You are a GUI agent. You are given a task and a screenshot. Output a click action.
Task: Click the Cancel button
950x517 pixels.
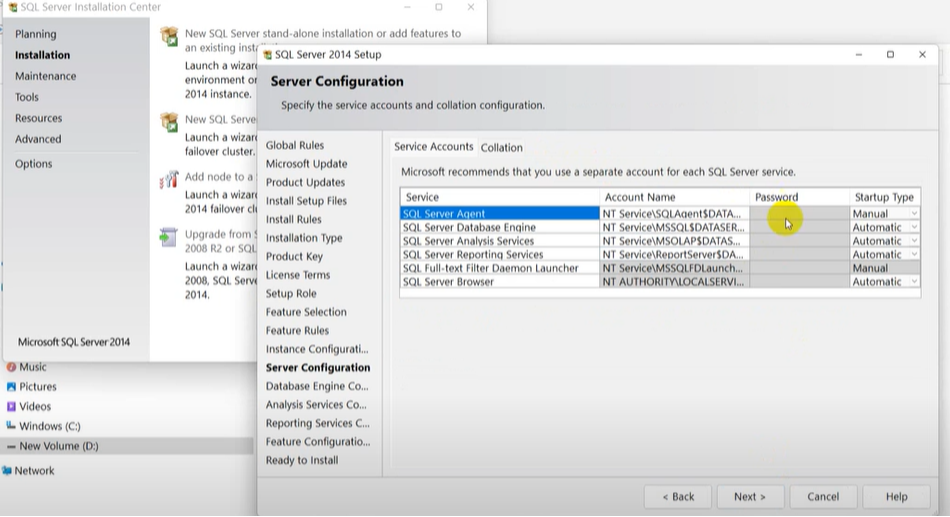(823, 497)
